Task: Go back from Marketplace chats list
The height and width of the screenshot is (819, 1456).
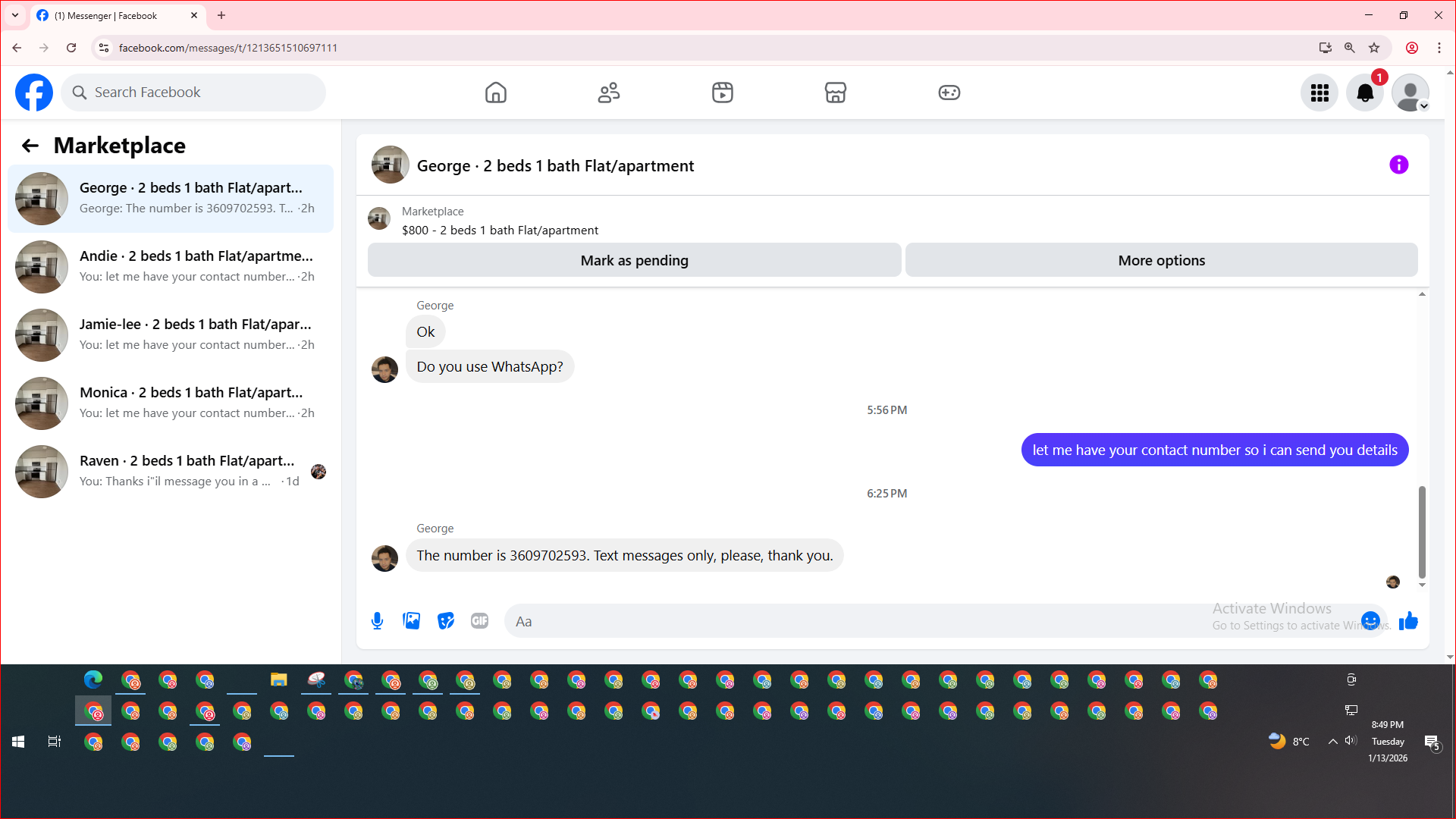Action: click(30, 146)
